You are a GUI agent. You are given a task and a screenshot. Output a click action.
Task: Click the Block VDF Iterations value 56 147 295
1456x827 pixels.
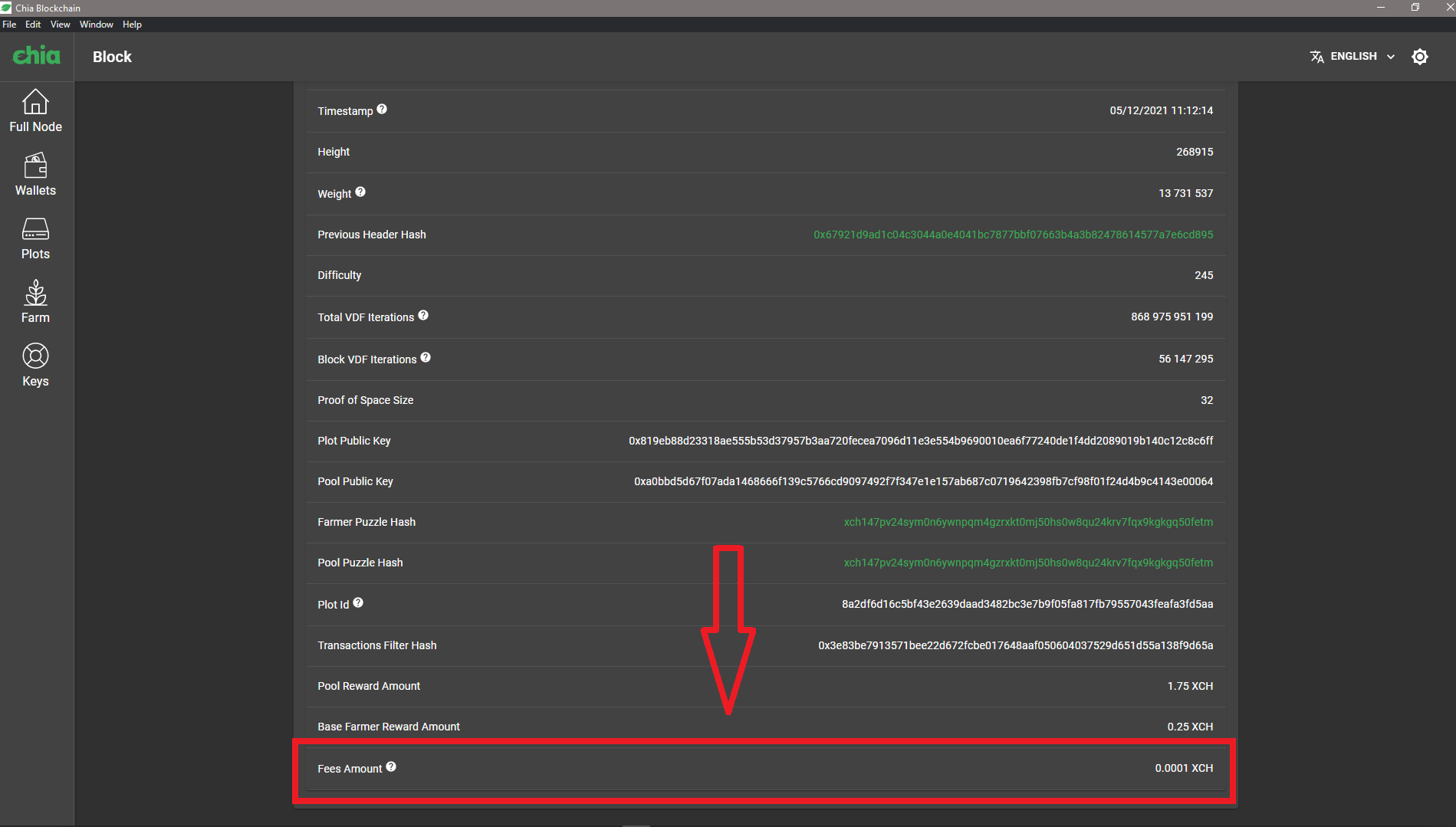click(x=1185, y=359)
